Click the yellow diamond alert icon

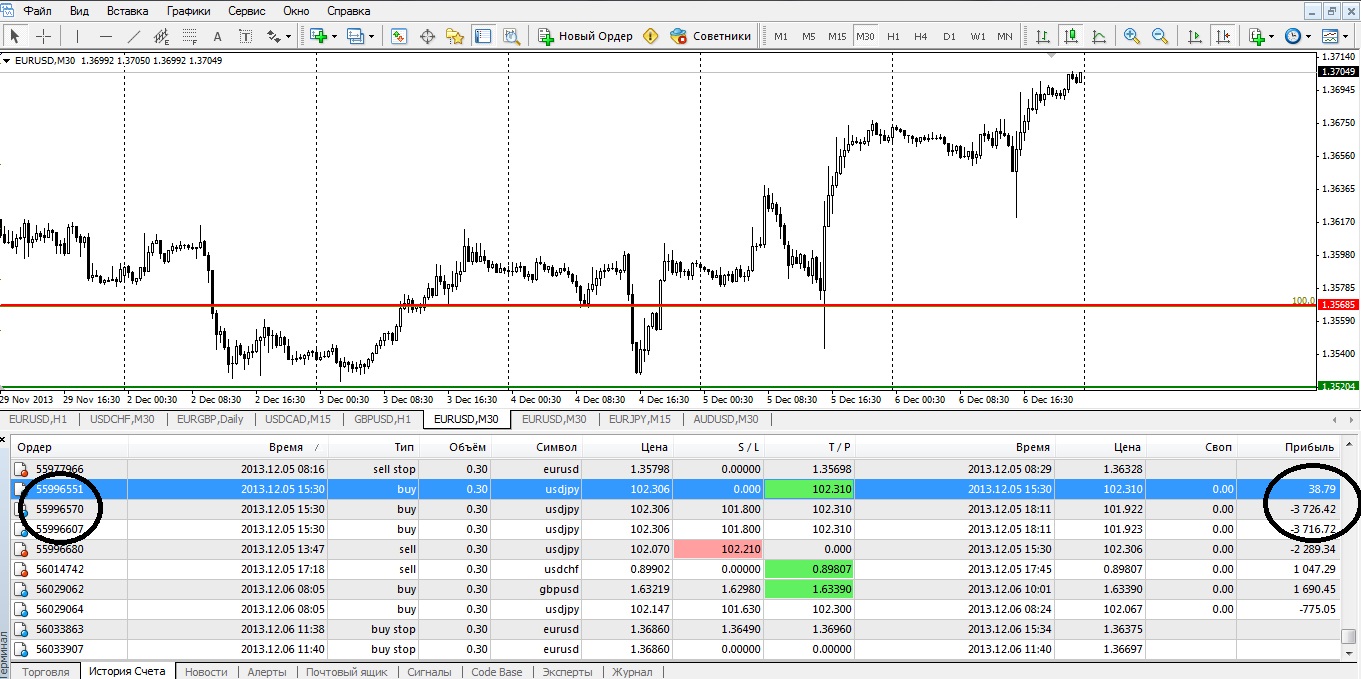[651, 36]
